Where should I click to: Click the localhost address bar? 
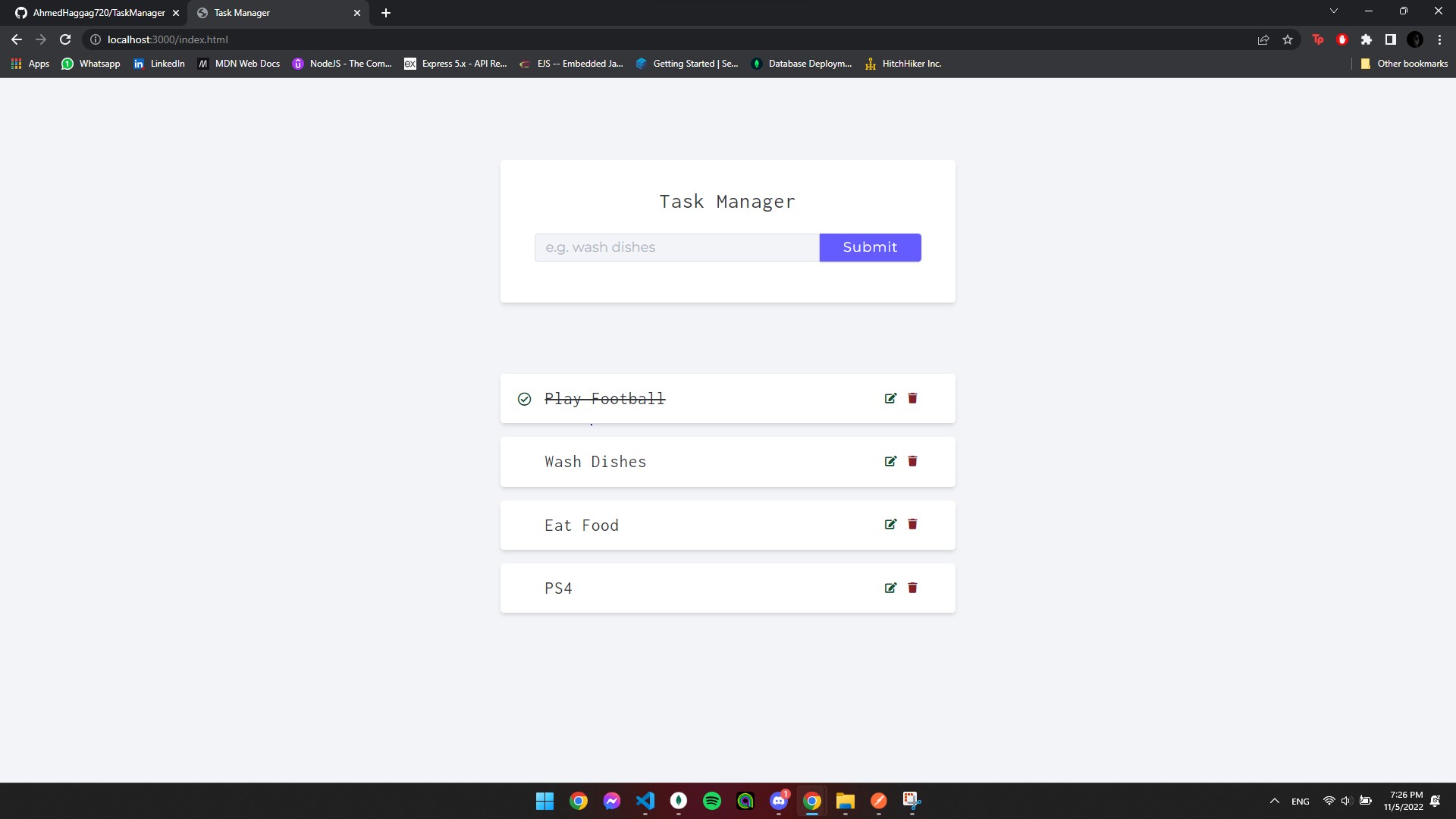(x=667, y=39)
